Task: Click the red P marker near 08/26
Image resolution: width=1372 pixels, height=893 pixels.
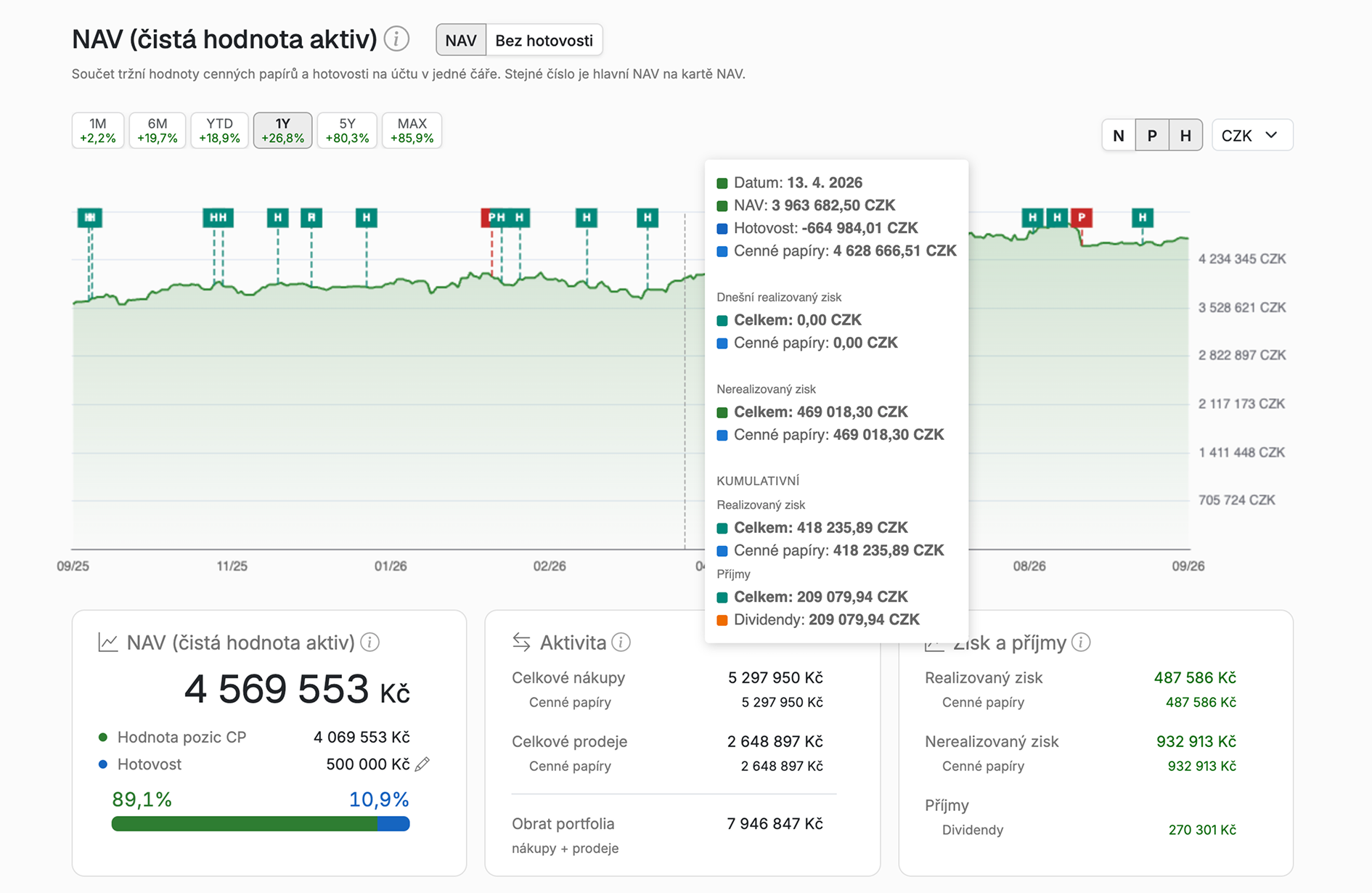Action: point(1082,217)
